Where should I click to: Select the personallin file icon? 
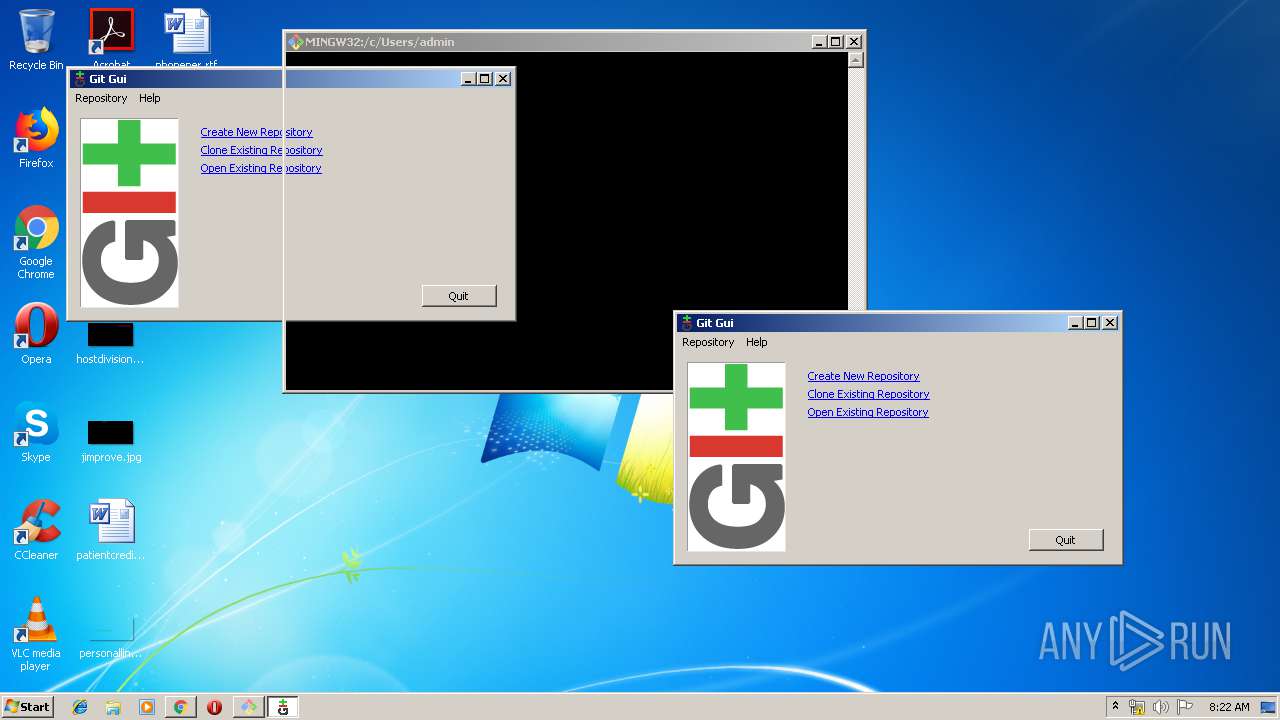(110, 636)
